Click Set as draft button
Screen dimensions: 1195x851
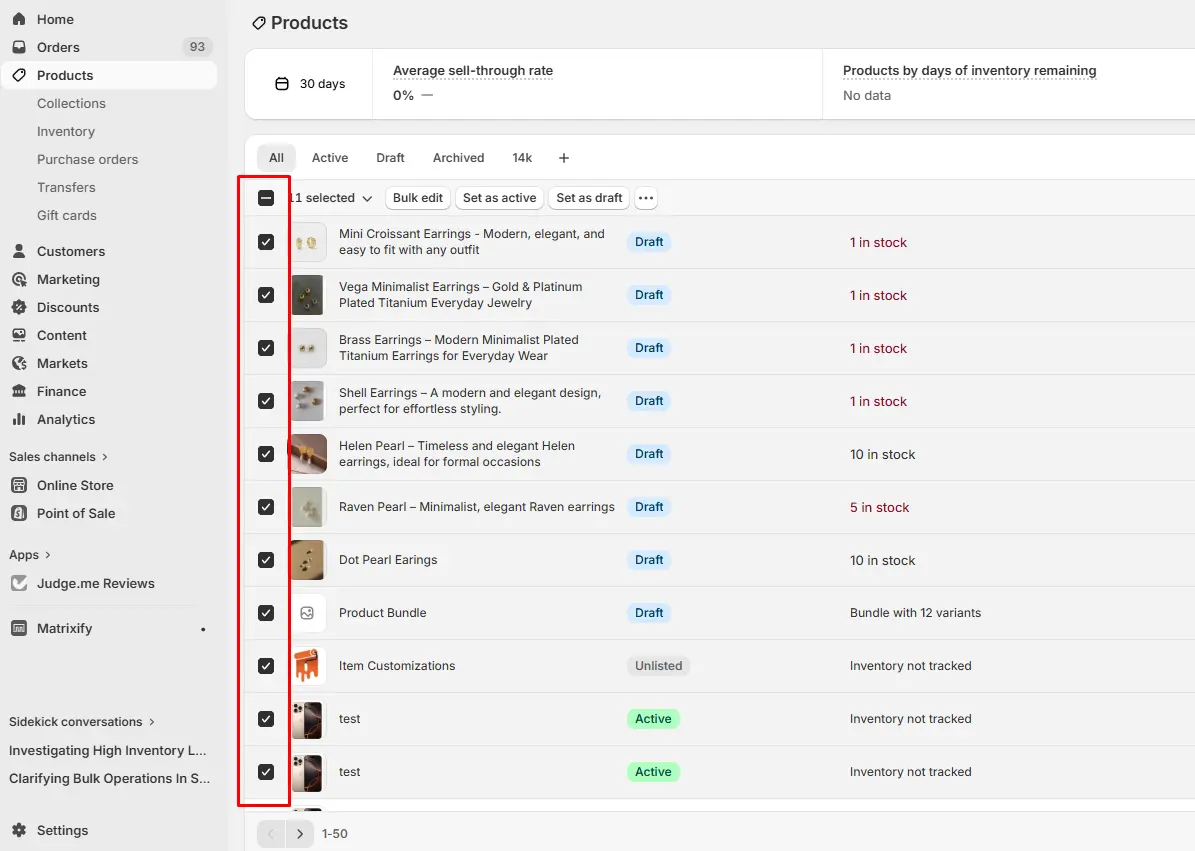[589, 198]
